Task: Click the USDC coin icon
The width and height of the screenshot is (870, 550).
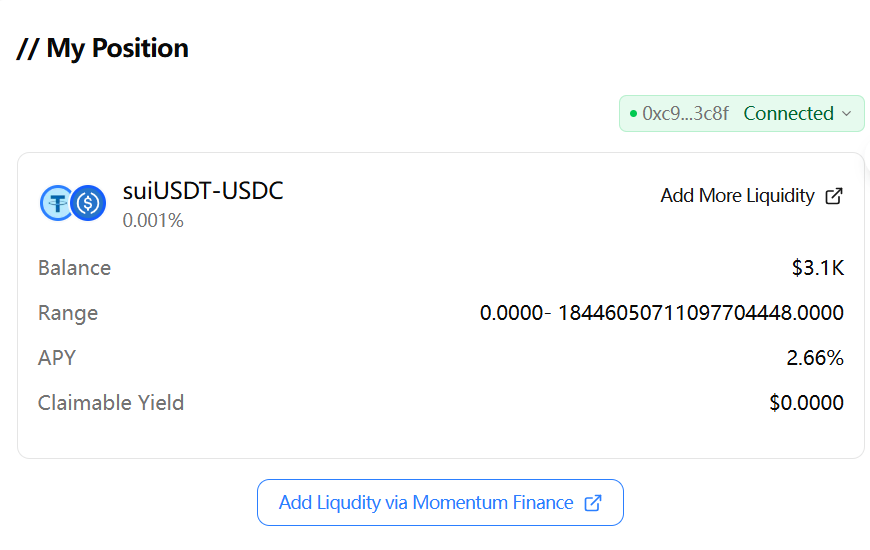Action: 88,203
